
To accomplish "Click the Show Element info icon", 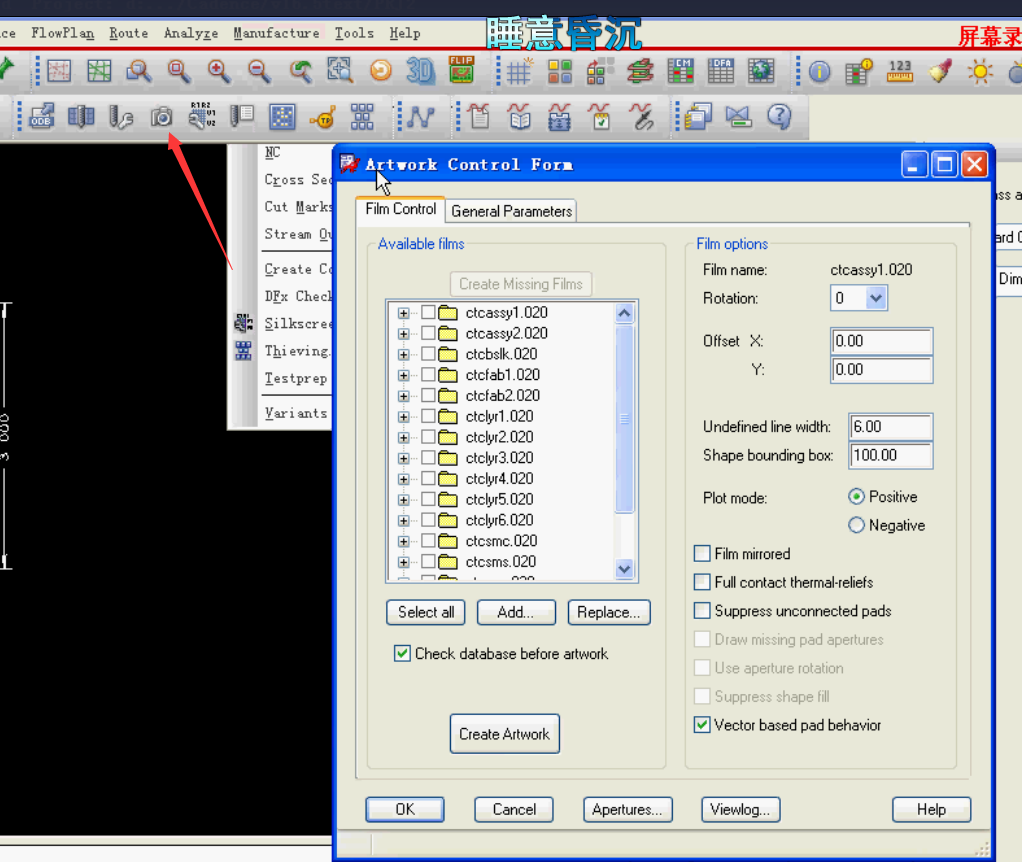I will pyautogui.click(x=819, y=71).
